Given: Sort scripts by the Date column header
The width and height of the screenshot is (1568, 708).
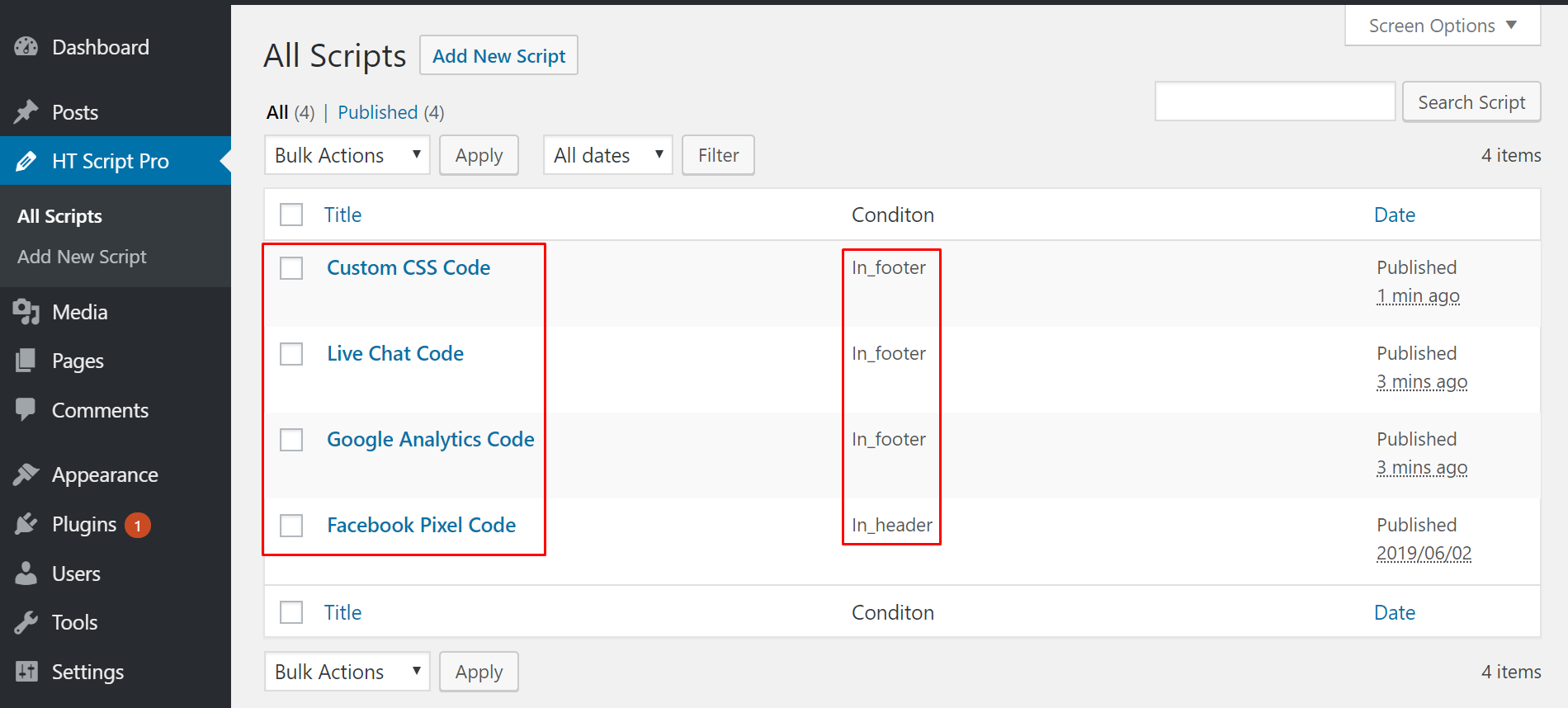Looking at the screenshot, I should 1394,215.
